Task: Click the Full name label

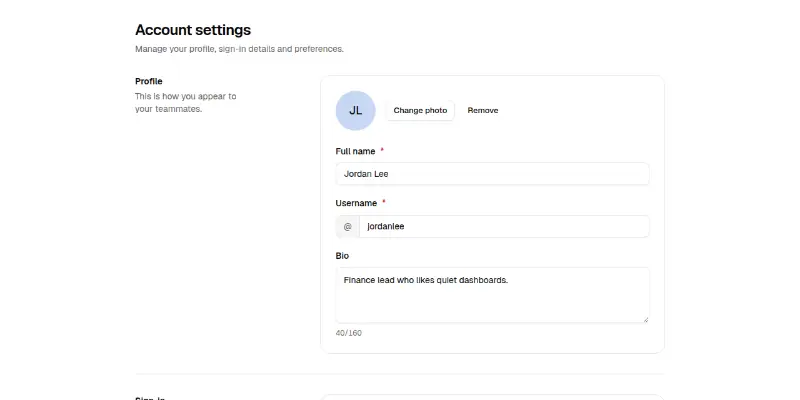Action: click(x=355, y=152)
